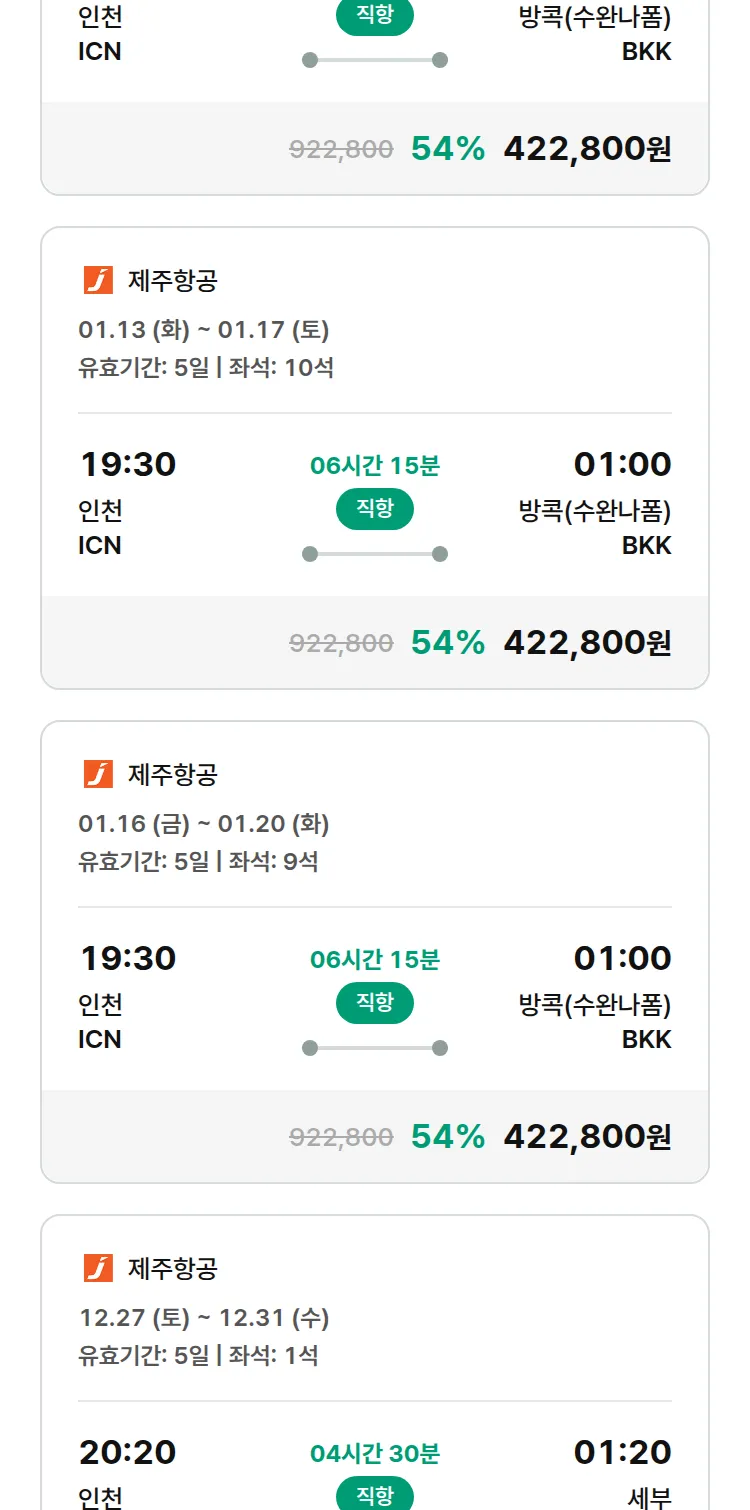750x1510 pixels.
Task: Select the 422,800원 price for 01.13 flight
Action: coord(587,642)
